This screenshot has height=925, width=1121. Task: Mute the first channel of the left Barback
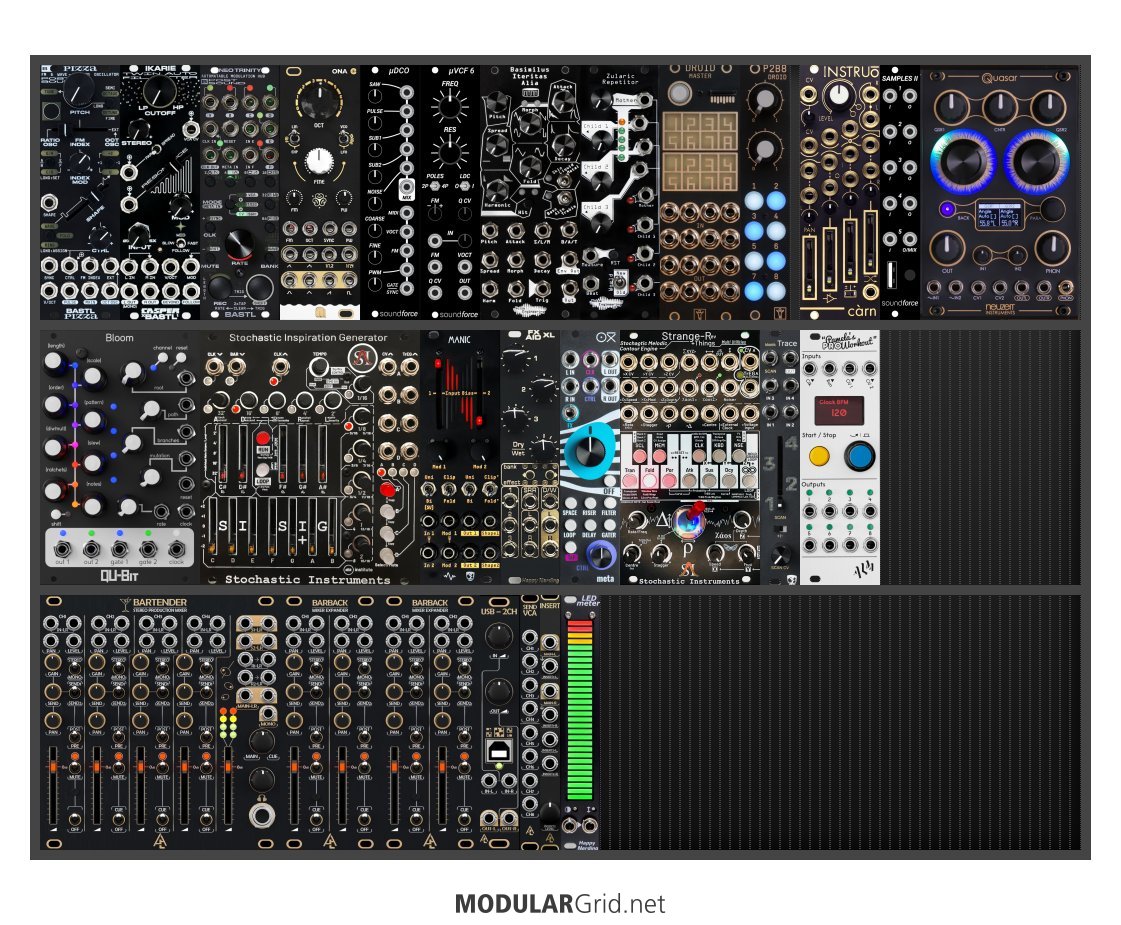click(x=317, y=768)
